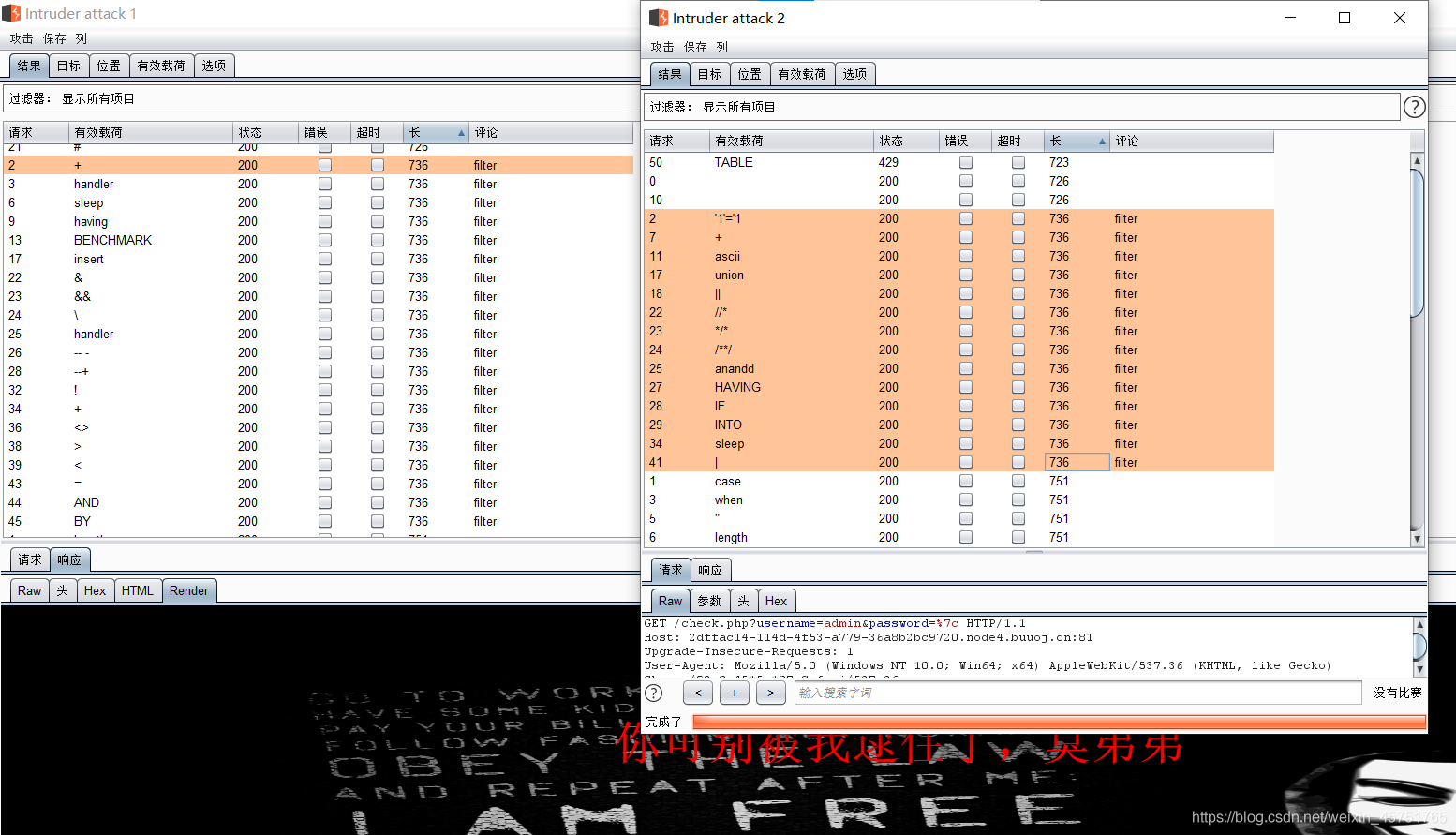
Task: Toggle error checkbox for TABLE payload row
Action: pos(965,162)
